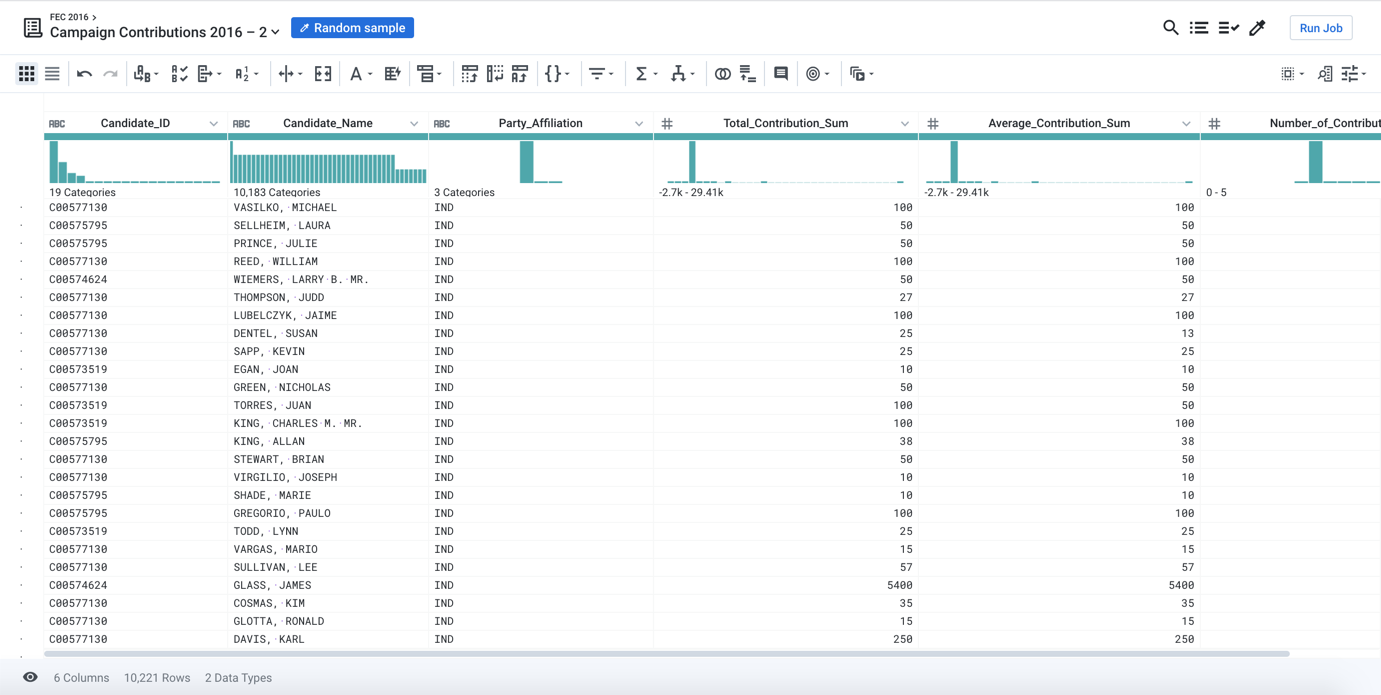
Task: Click the Random sample button
Action: coord(352,28)
